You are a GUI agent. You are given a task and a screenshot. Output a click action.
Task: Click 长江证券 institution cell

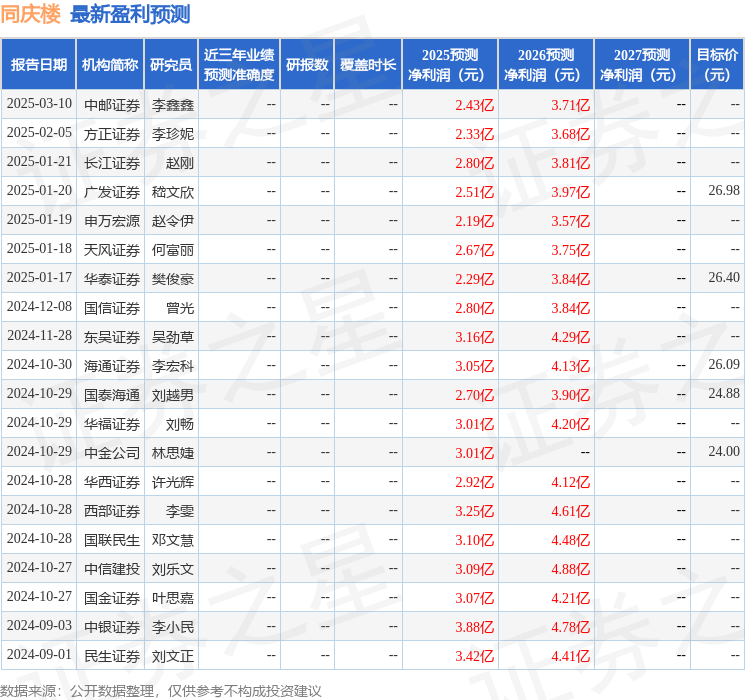[112, 163]
